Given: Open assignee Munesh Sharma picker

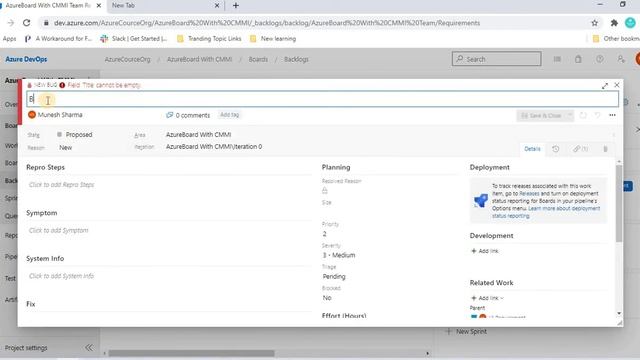Looking at the screenshot, I should pyautogui.click(x=56, y=115).
